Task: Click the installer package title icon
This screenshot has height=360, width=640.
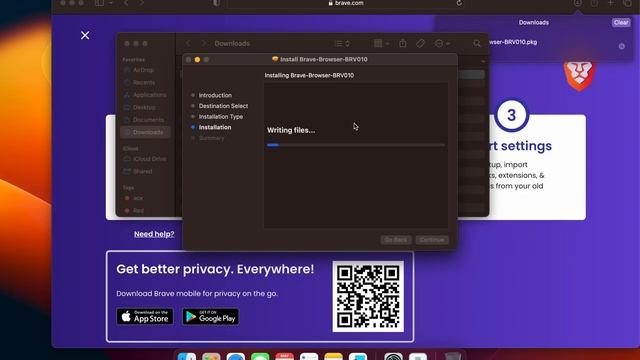Action: [275, 59]
